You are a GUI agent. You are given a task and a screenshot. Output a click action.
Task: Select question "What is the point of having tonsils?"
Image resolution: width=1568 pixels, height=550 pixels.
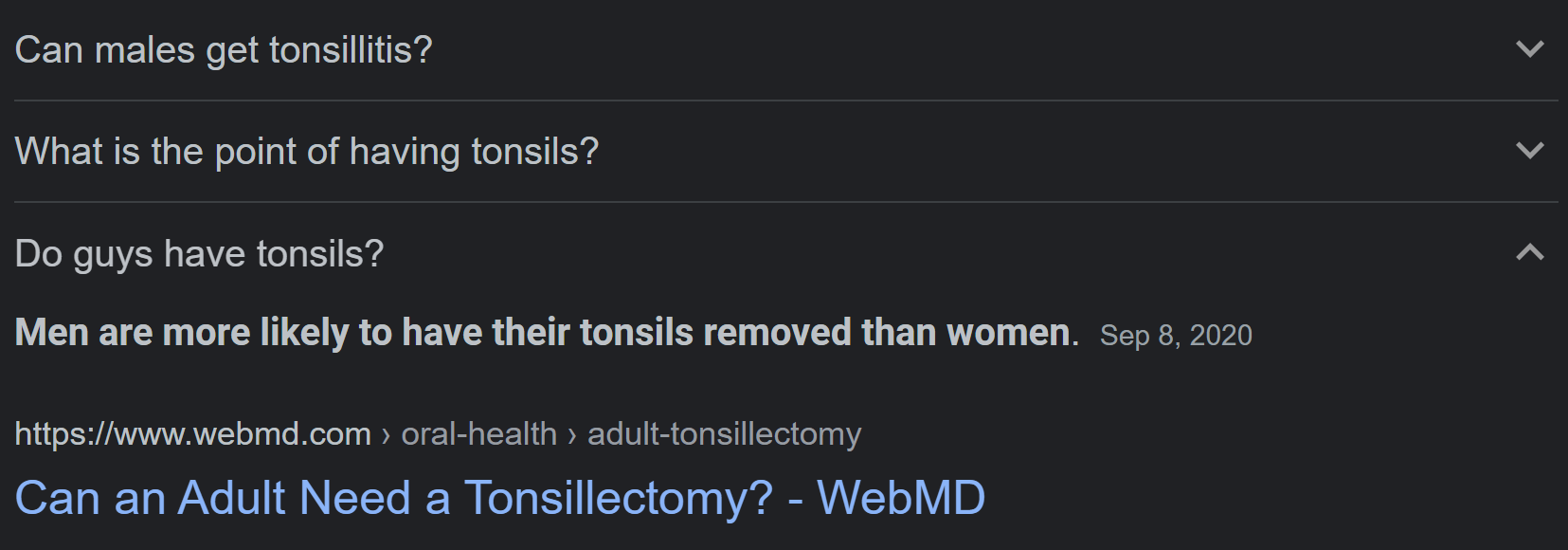tap(307, 152)
